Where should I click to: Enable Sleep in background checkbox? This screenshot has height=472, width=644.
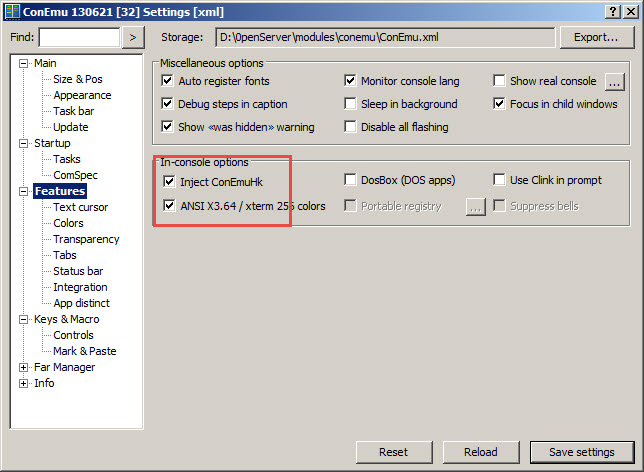(350, 104)
